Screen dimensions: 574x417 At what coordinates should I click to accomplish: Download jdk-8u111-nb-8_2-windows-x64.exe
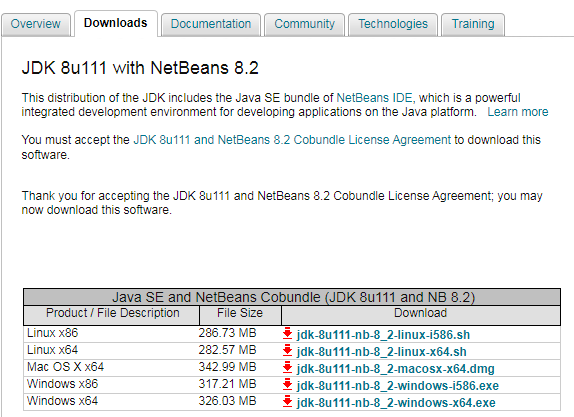click(396, 403)
